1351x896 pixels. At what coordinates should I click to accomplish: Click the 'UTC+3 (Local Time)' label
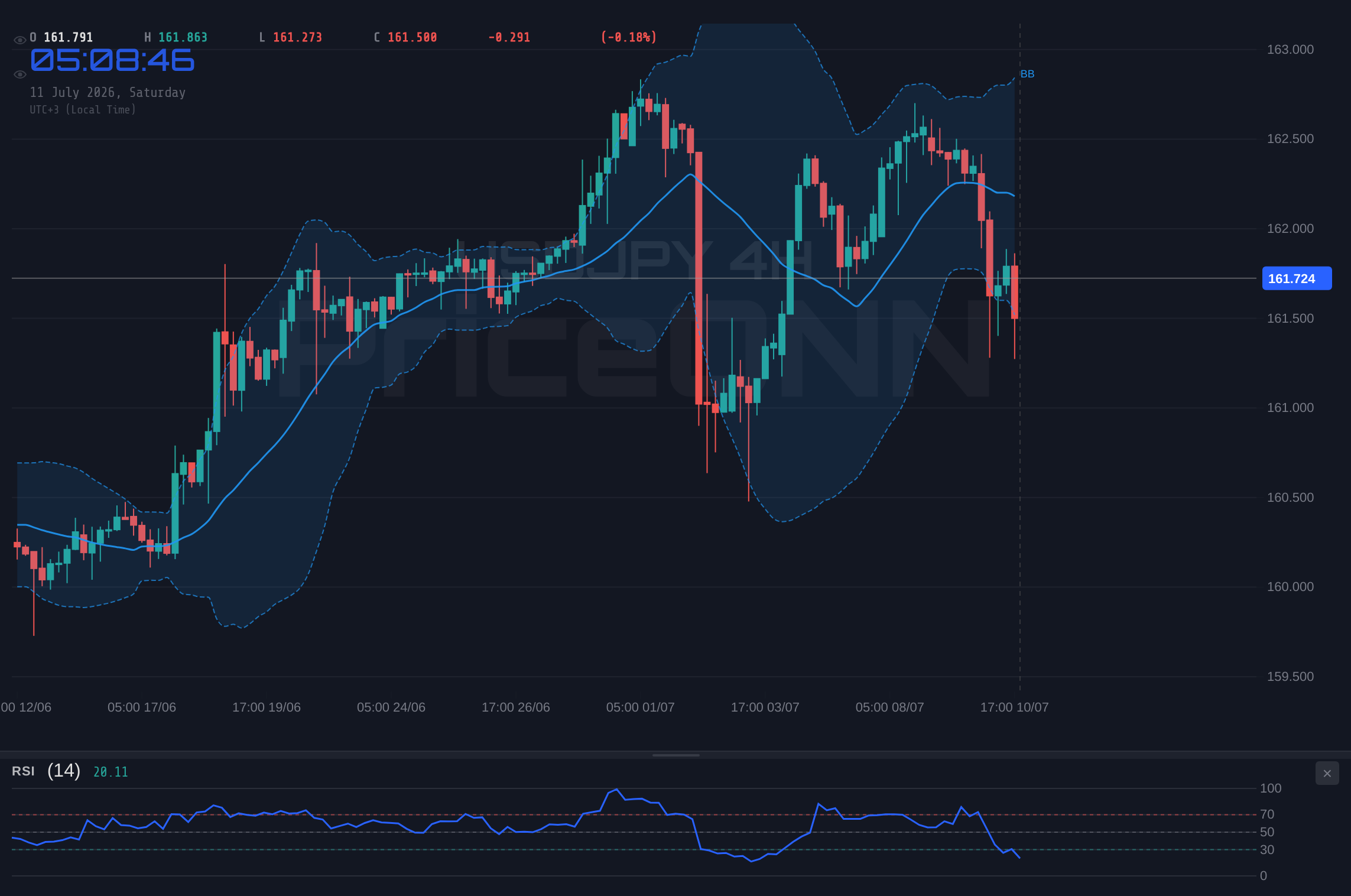click(83, 109)
